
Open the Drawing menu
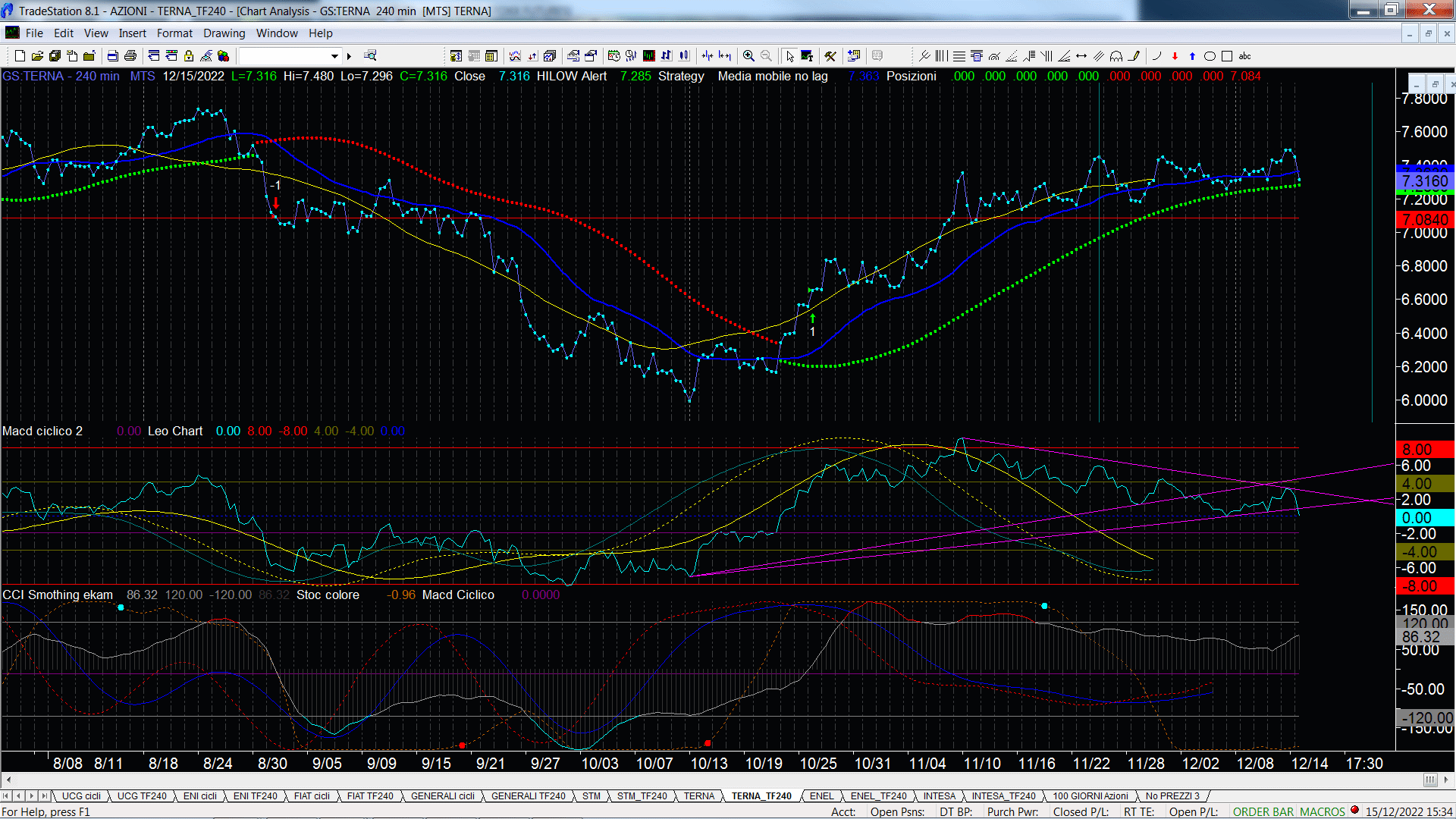[224, 33]
